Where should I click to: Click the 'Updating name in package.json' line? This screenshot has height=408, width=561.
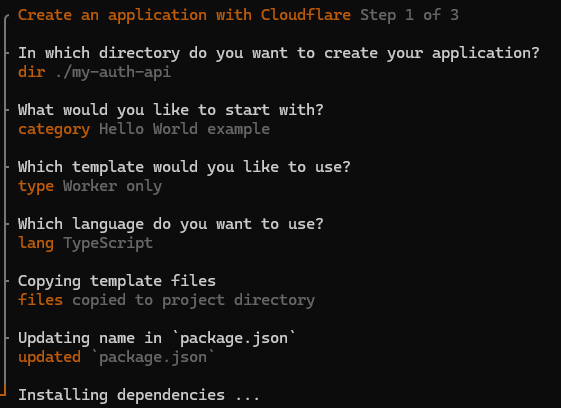pyautogui.click(x=157, y=339)
